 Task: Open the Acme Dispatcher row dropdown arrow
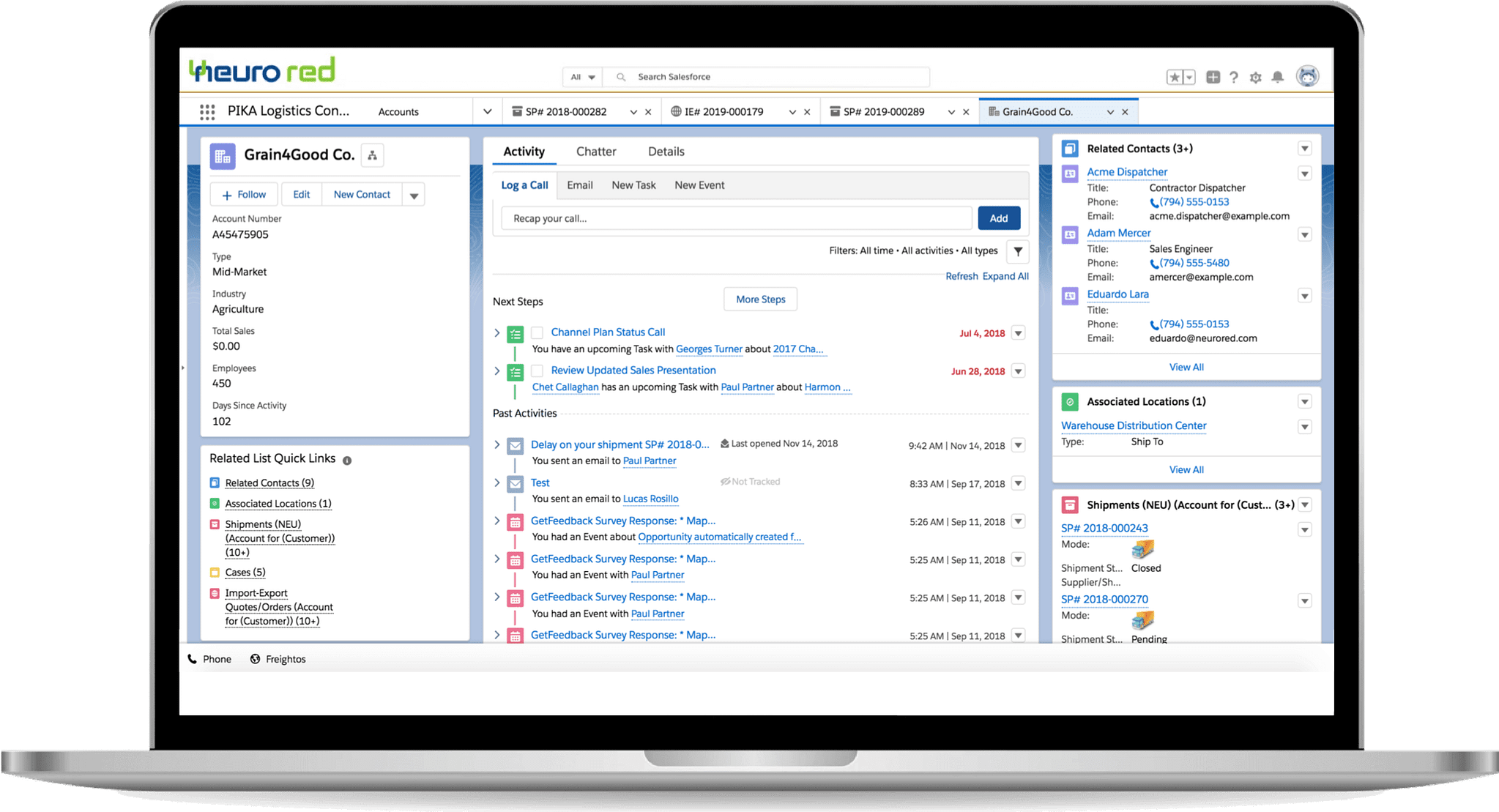pyautogui.click(x=1304, y=174)
